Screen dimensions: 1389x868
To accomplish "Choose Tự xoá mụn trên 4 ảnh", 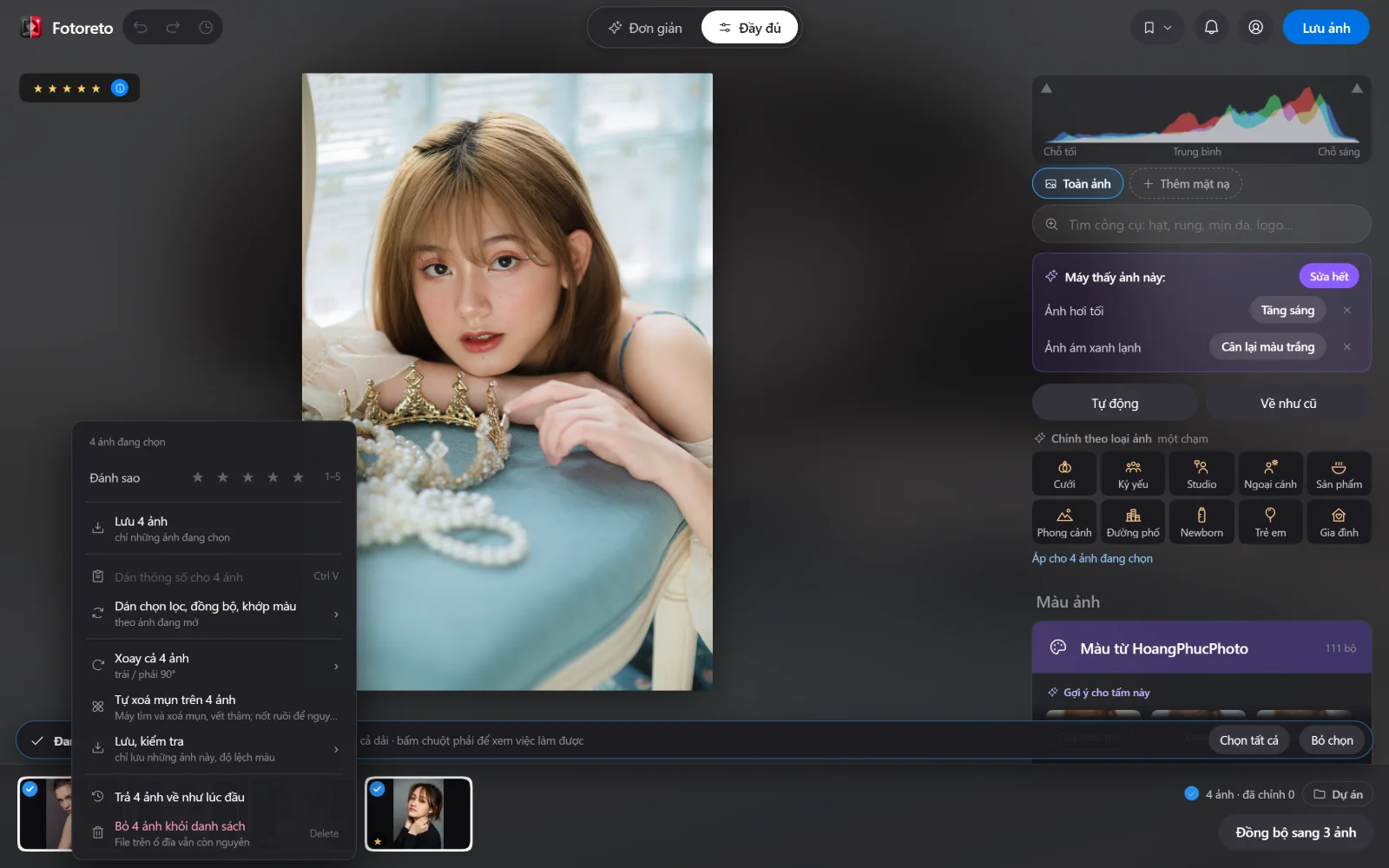I will coord(215,707).
